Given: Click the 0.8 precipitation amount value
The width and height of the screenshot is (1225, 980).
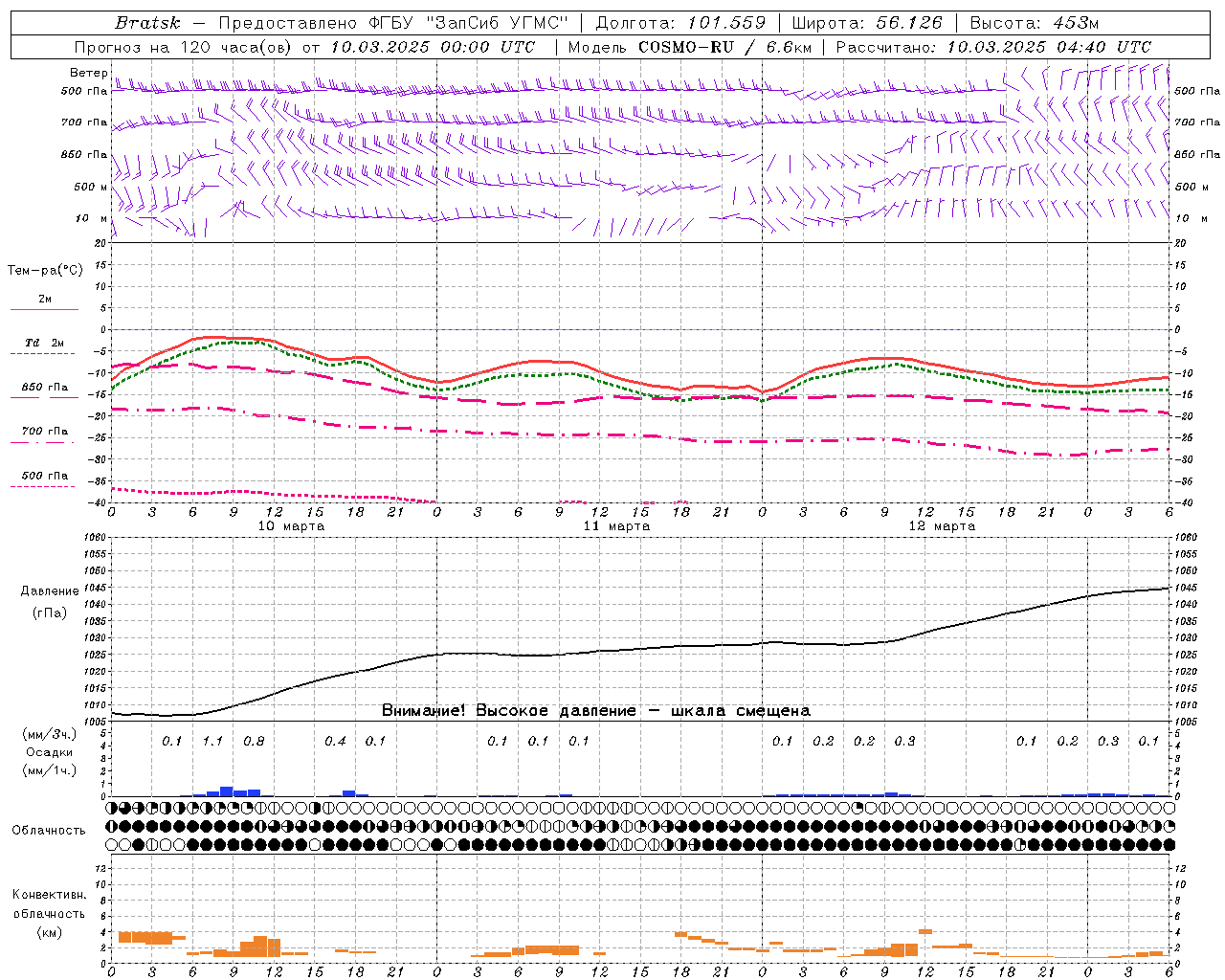Looking at the screenshot, I should pos(254,742).
